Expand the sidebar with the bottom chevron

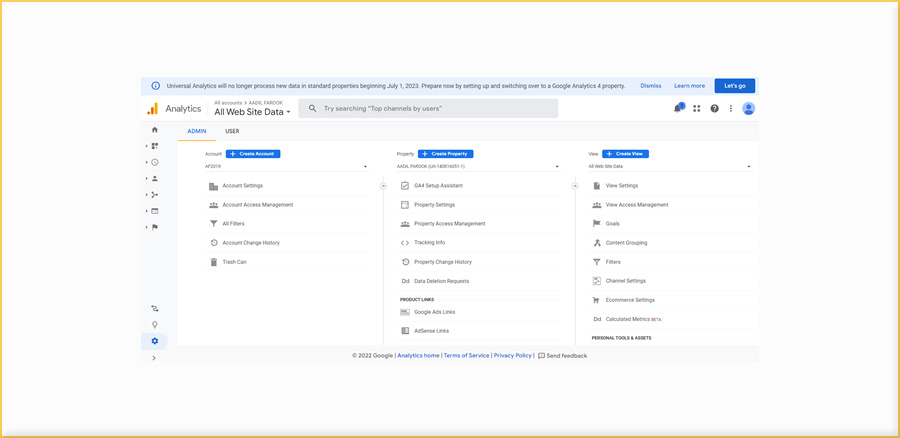click(x=154, y=357)
